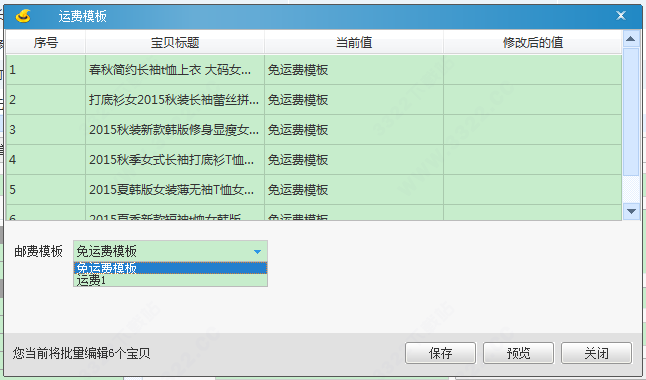Click the 关闭 button
Image resolution: width=646 pixels, height=380 pixels.
(596, 353)
